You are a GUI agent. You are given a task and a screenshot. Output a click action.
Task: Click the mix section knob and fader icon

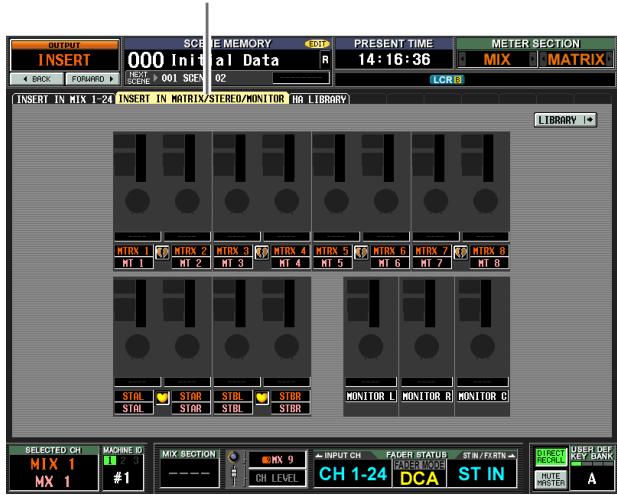click(x=234, y=468)
